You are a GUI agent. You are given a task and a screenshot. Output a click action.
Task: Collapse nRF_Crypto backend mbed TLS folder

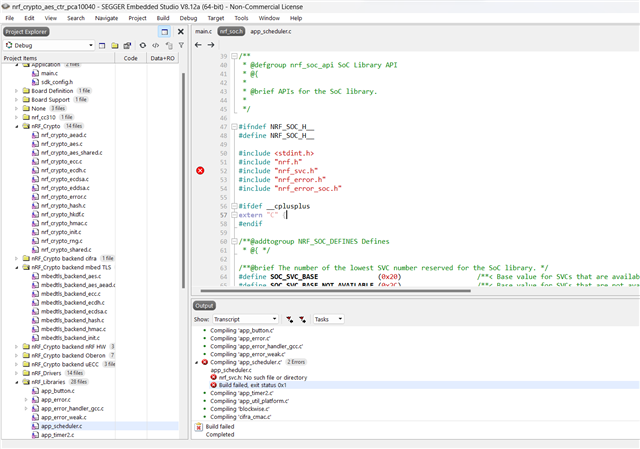tap(16, 267)
